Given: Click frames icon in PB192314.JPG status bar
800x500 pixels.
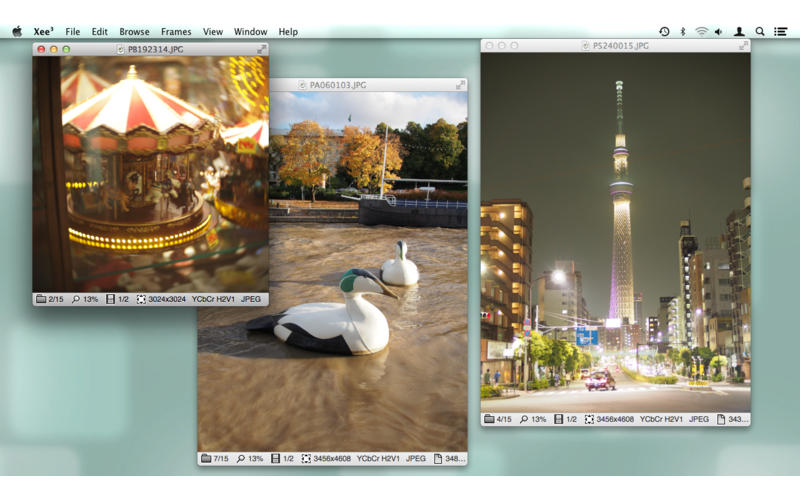Looking at the screenshot, I should pyautogui.click(x=110, y=299).
